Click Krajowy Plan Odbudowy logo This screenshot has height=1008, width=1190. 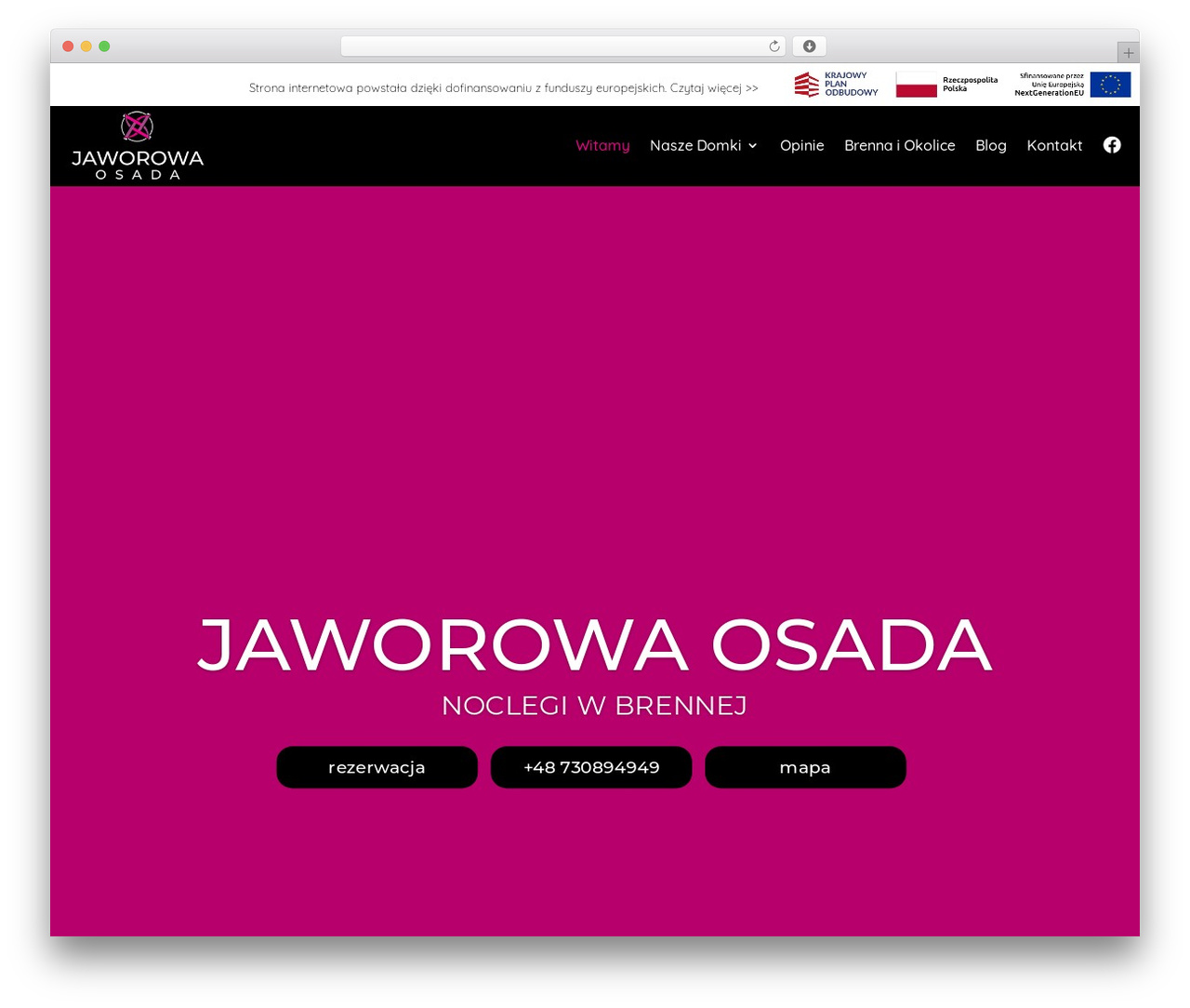coord(836,85)
